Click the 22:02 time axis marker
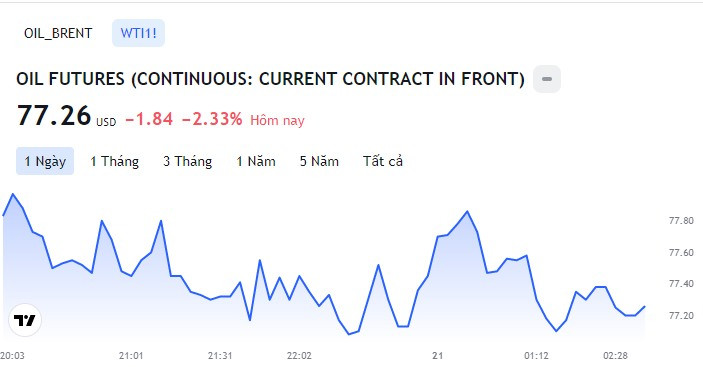This screenshot has height=367, width=703. coord(299,356)
